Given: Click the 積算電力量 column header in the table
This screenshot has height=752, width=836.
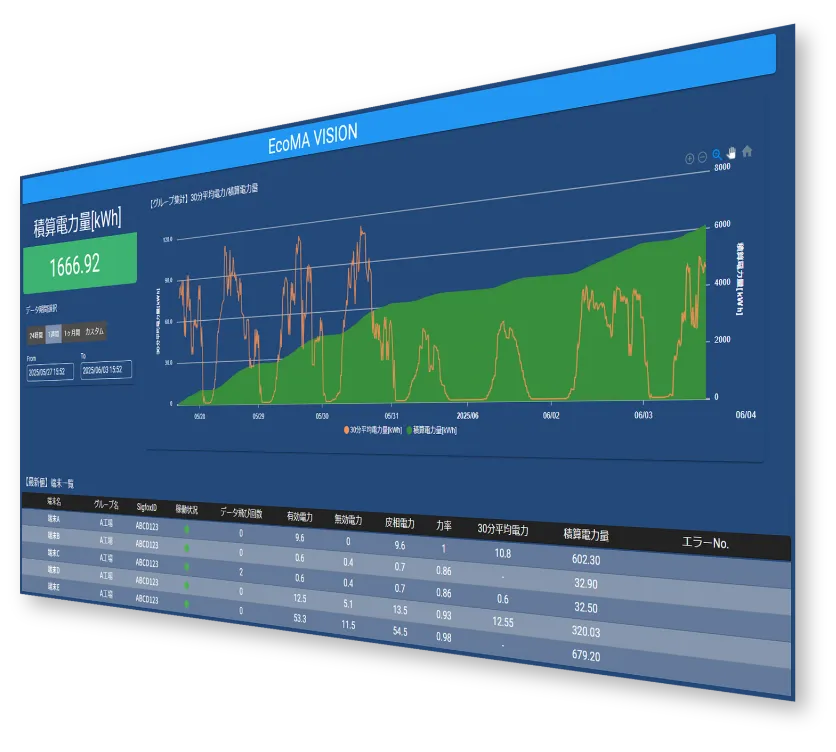Looking at the screenshot, I should coord(586,535).
